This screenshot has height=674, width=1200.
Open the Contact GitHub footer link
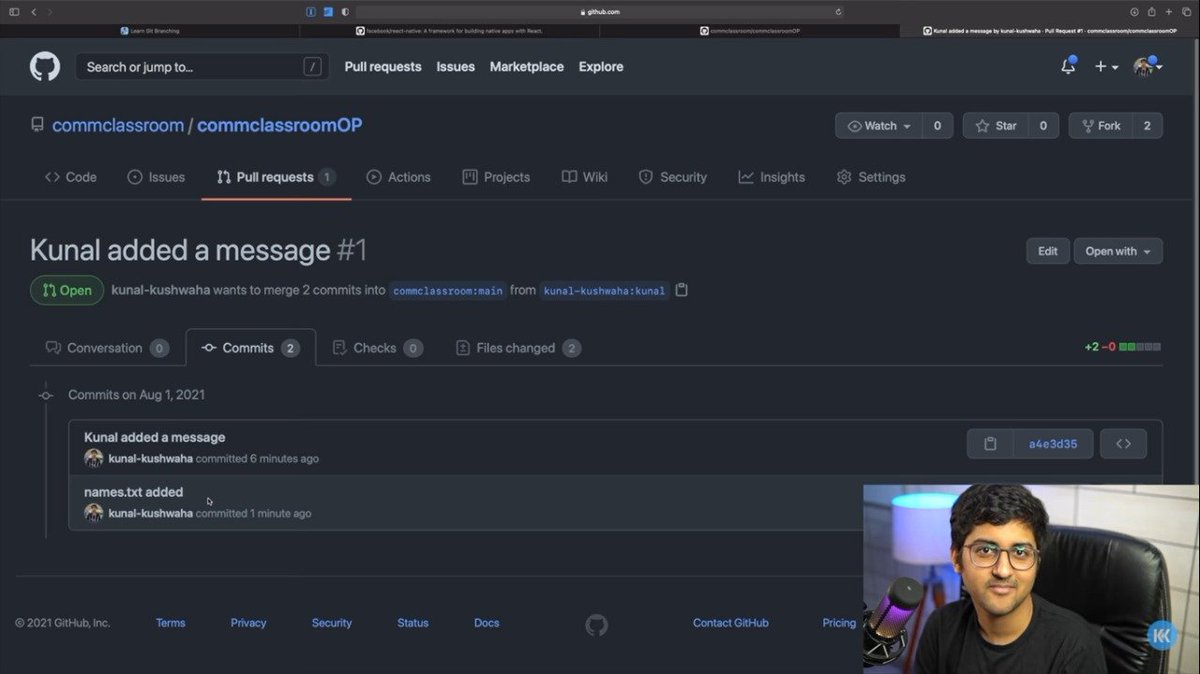pyautogui.click(x=731, y=623)
